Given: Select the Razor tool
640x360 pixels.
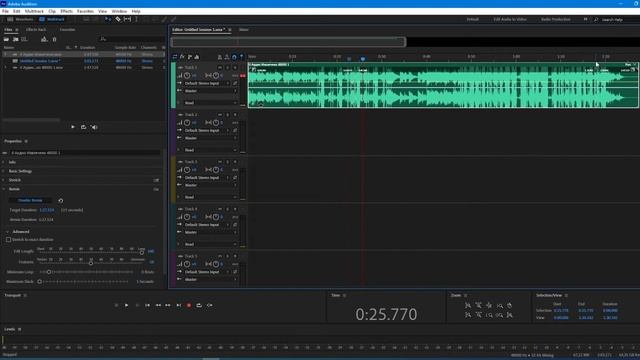Looking at the screenshot, I should [x=118, y=19].
